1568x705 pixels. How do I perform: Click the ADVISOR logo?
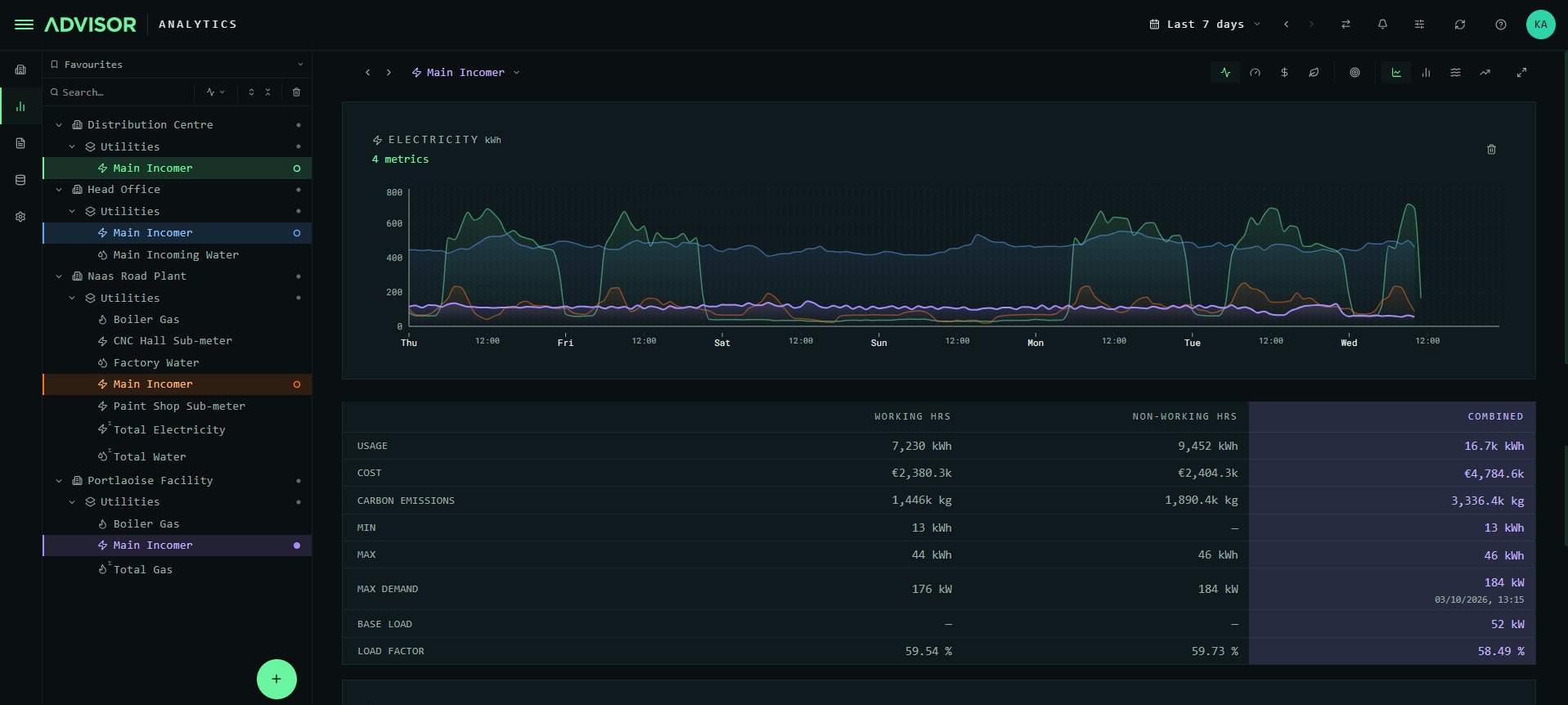[90, 25]
